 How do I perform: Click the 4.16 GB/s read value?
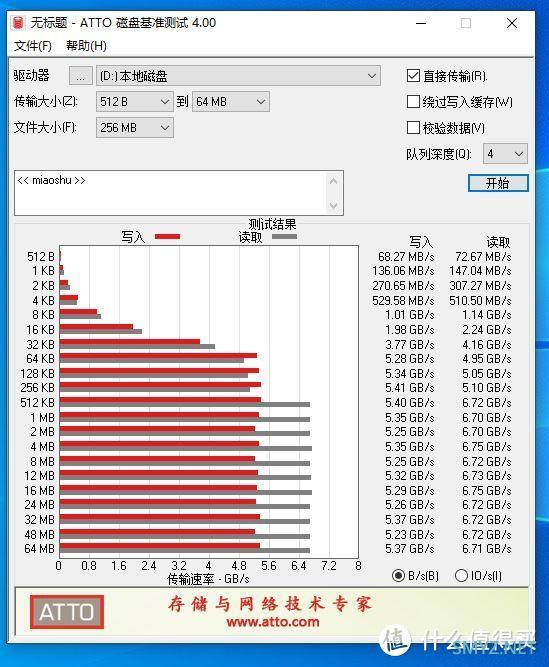[x=486, y=345]
